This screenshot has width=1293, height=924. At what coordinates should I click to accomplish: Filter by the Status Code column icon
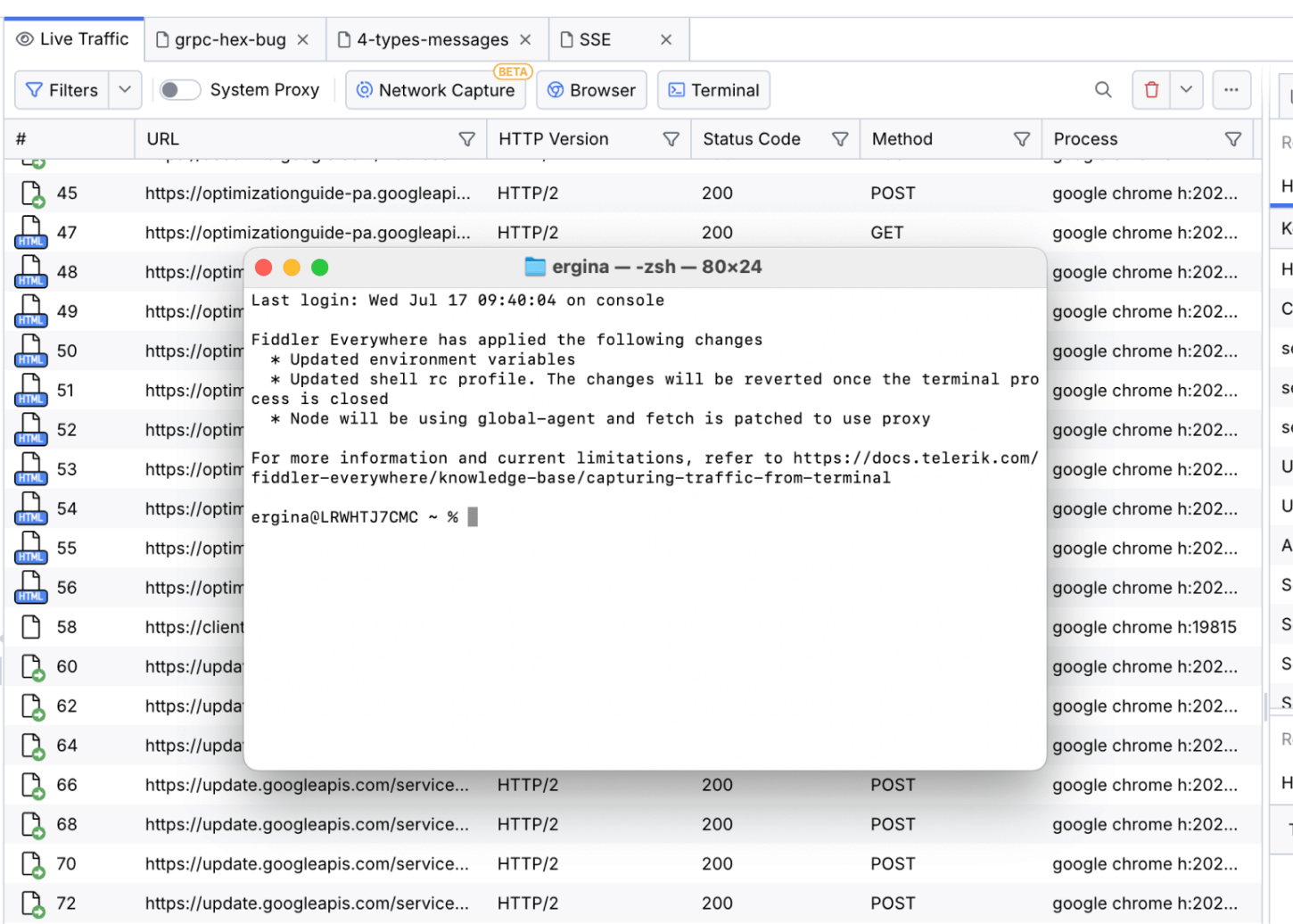[839, 139]
